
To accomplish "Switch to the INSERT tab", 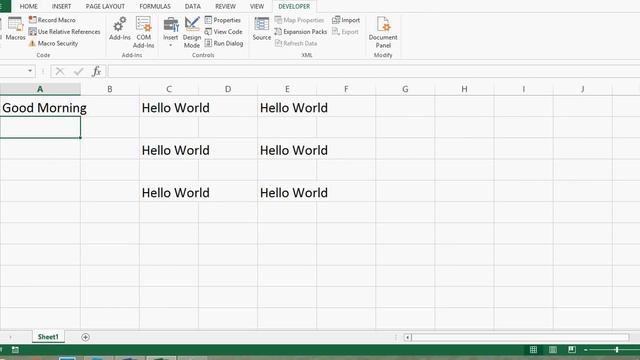I will tap(61, 7).
